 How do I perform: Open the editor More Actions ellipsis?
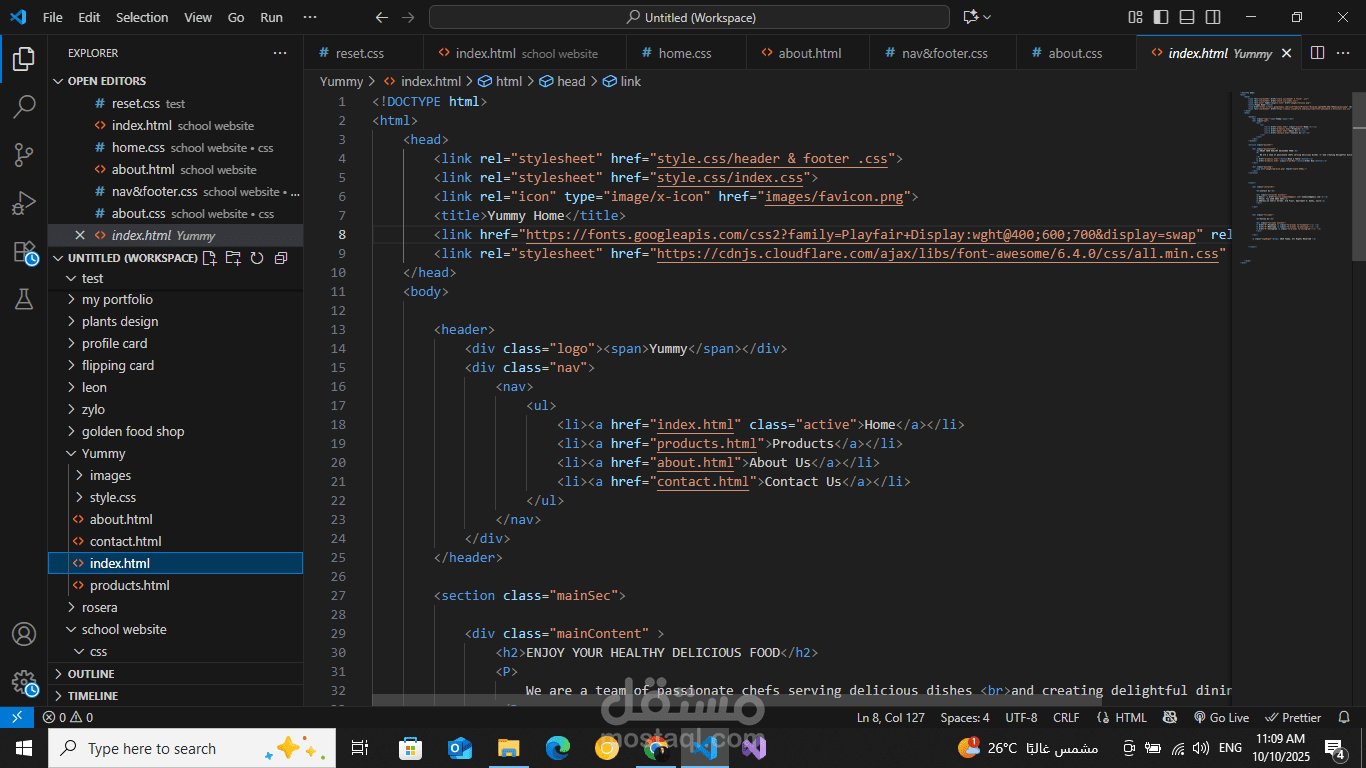click(x=1345, y=53)
